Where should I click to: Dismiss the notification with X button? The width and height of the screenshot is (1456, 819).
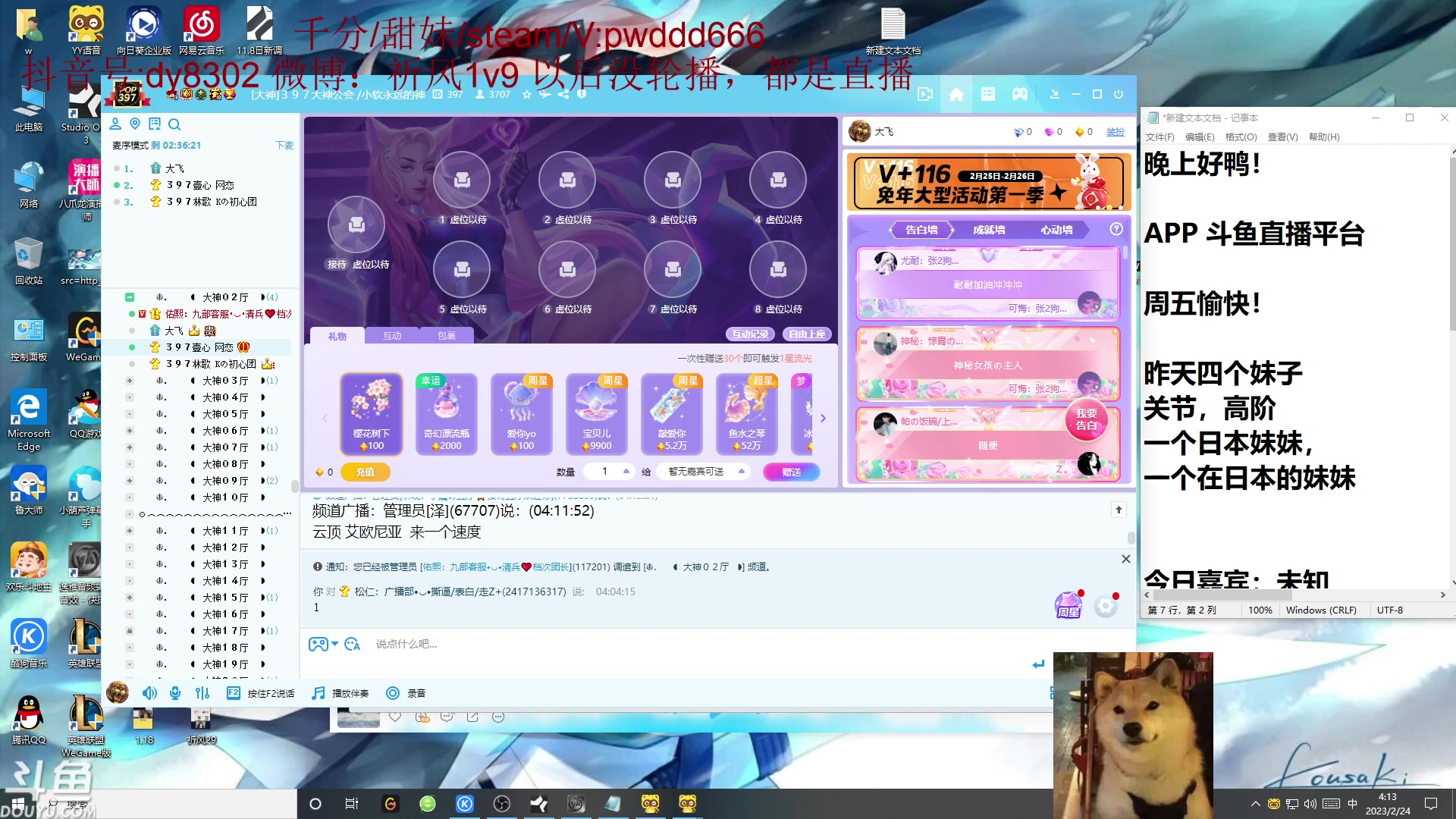[x=1126, y=559]
